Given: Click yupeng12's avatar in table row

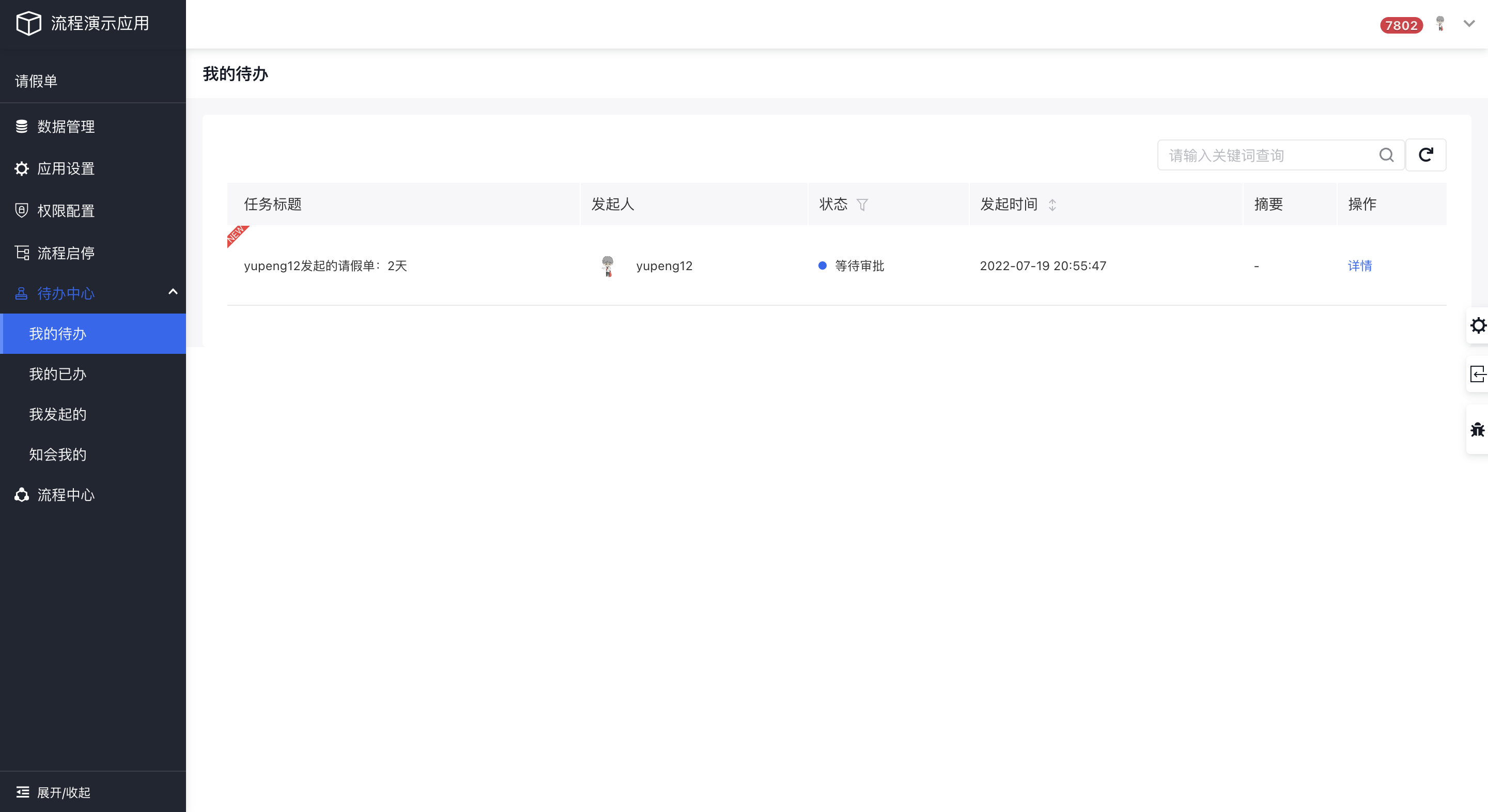Looking at the screenshot, I should pos(608,266).
